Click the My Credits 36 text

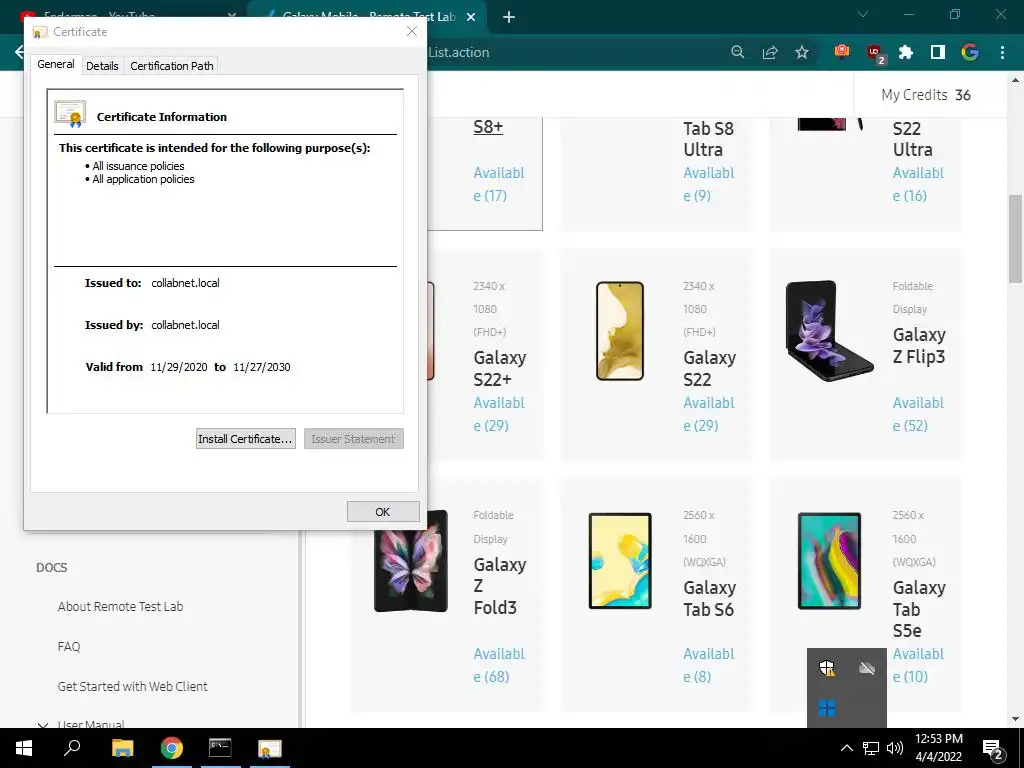926,95
